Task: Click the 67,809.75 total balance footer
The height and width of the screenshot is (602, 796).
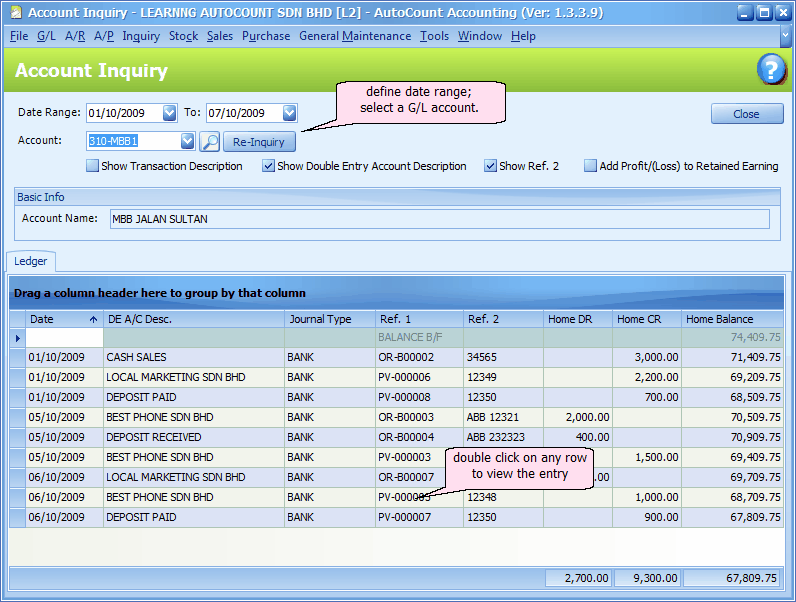Action: pos(733,578)
